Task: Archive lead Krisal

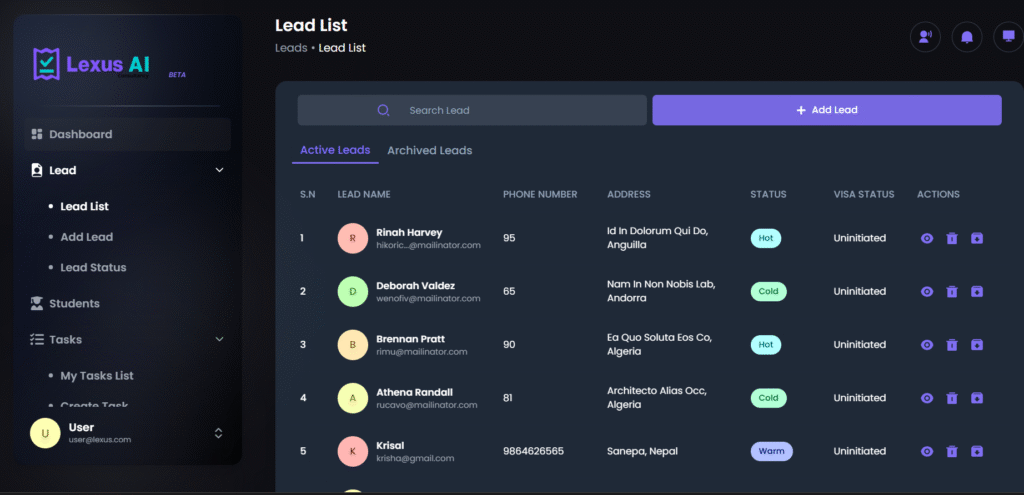Action: coord(977,451)
